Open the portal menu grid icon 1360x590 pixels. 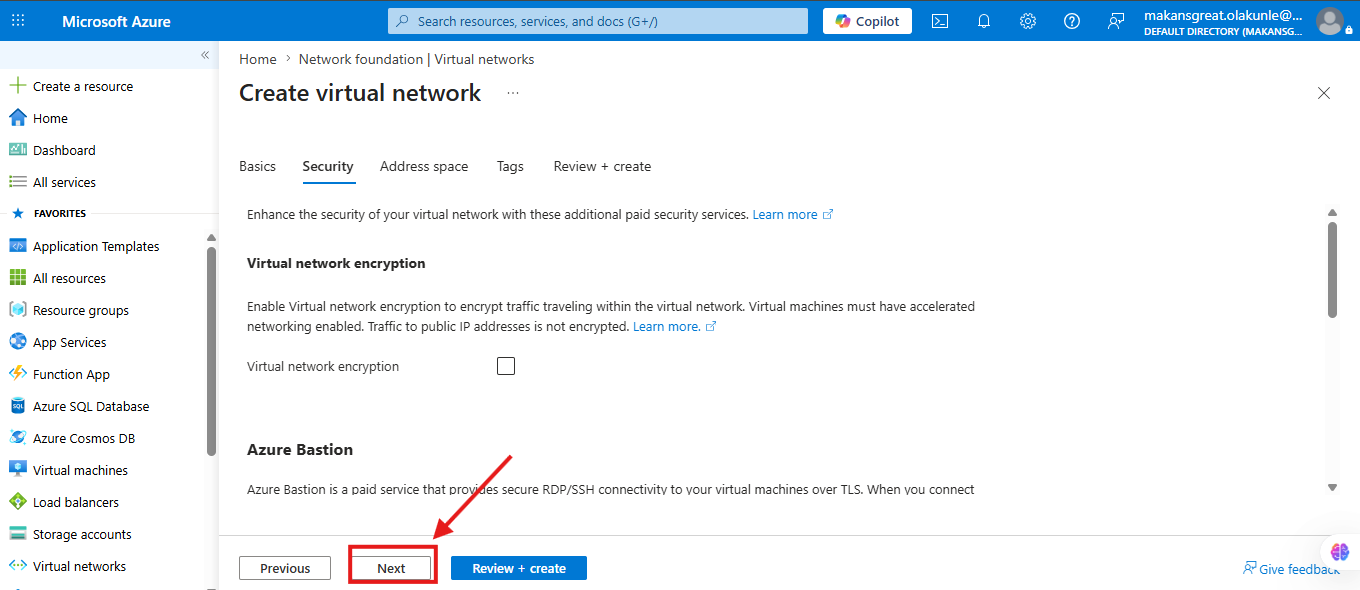tap(18, 21)
